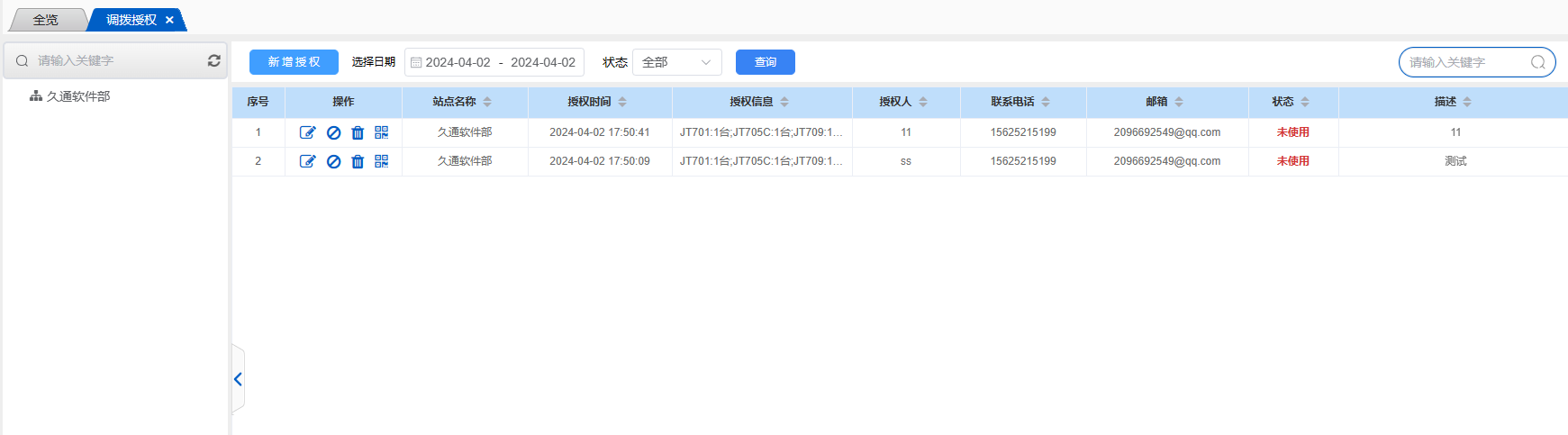Open the 状态 dropdown showing 全部
Screen dimensions: 1568x435
[x=676, y=62]
